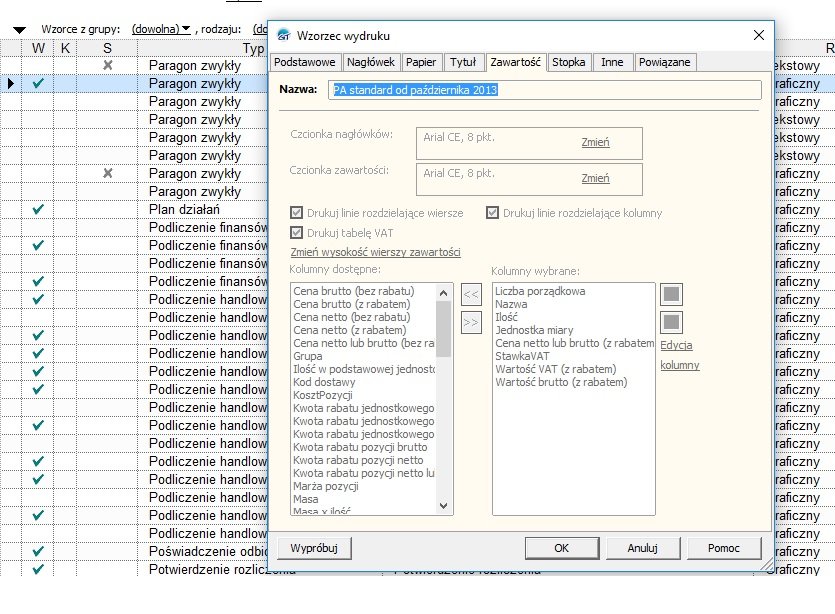Click the Edycja kolumny link
835x614 pixels.
680,355
